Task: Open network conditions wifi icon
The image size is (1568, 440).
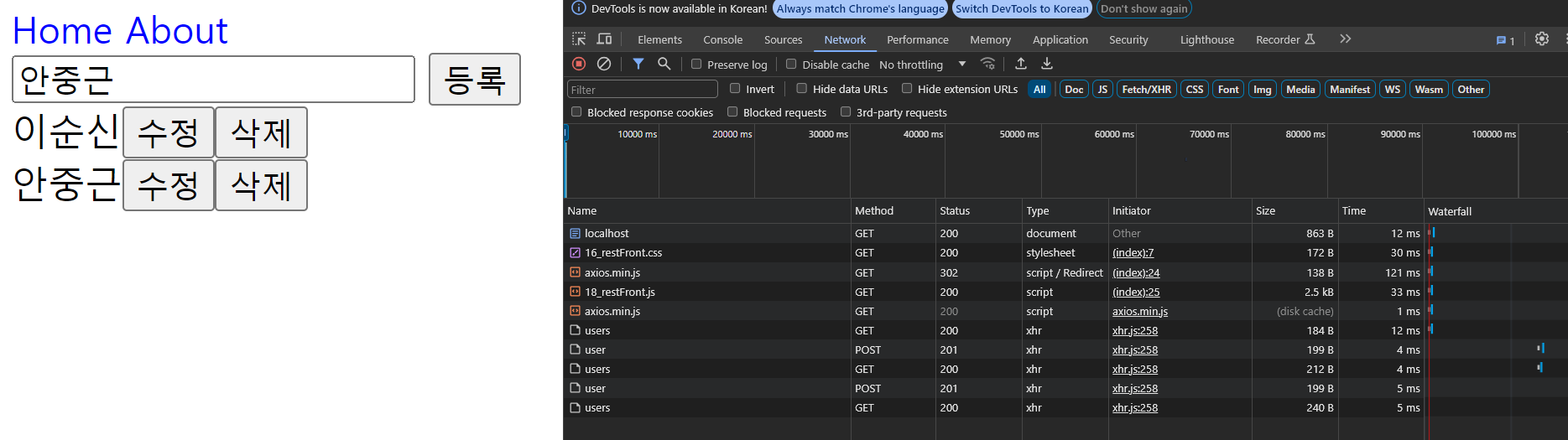Action: coord(988,64)
